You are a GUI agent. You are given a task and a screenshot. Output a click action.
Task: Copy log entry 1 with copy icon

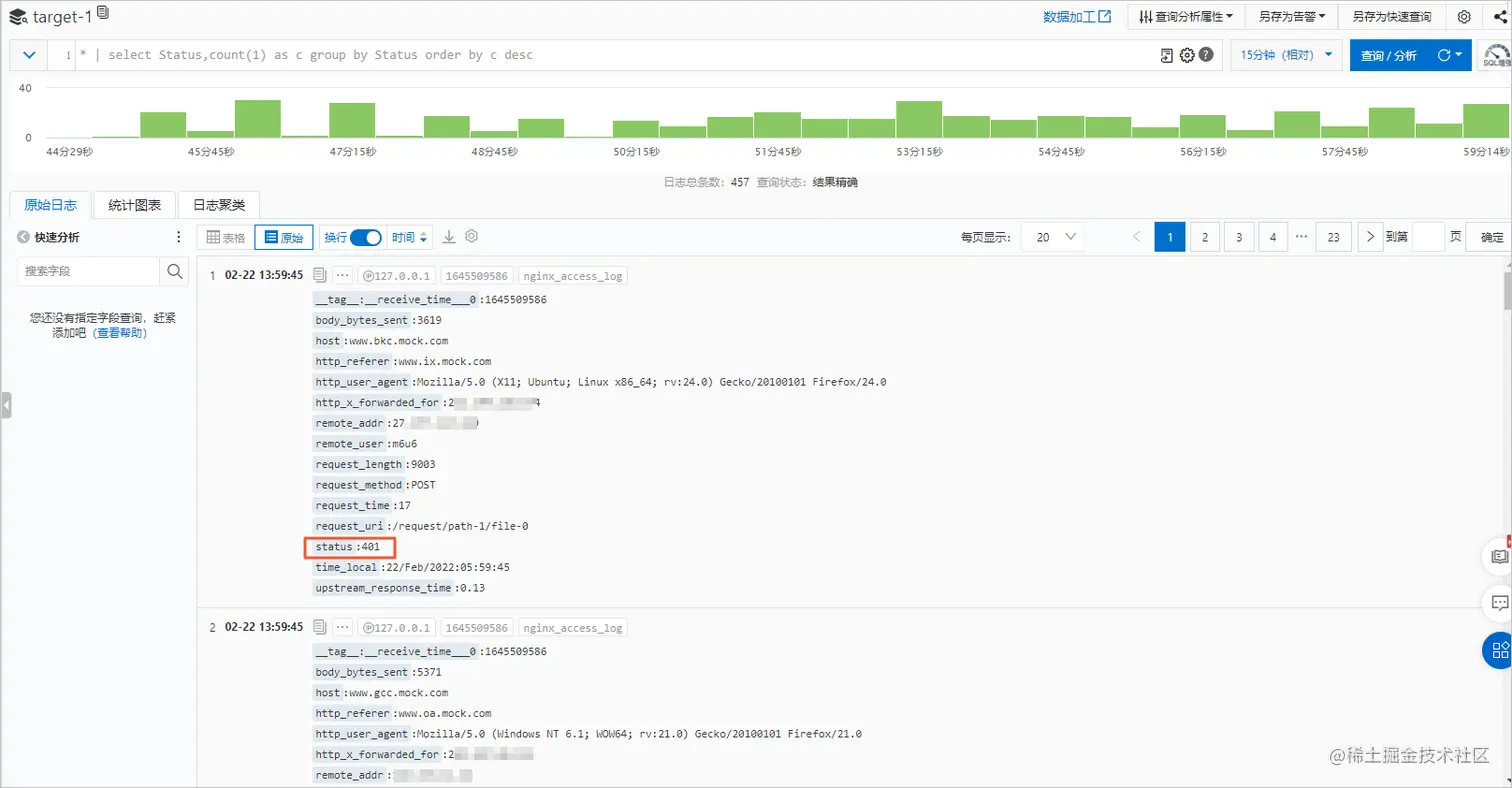click(x=320, y=275)
